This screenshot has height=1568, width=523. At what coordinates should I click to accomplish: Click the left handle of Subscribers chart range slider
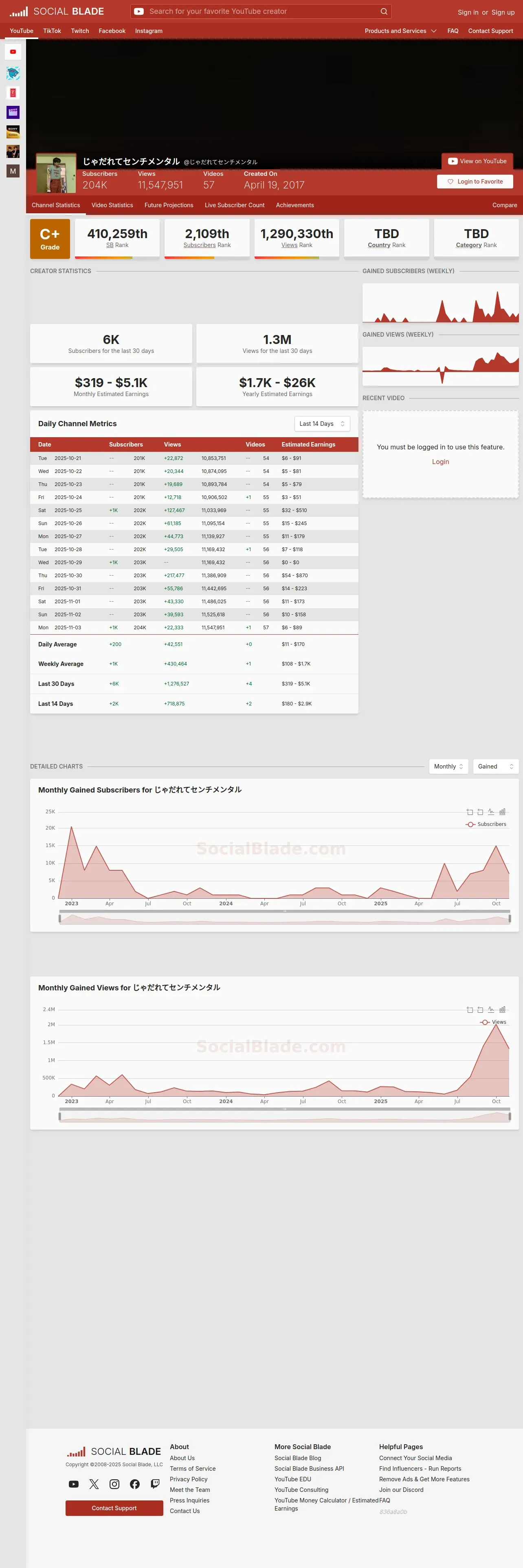[59, 918]
